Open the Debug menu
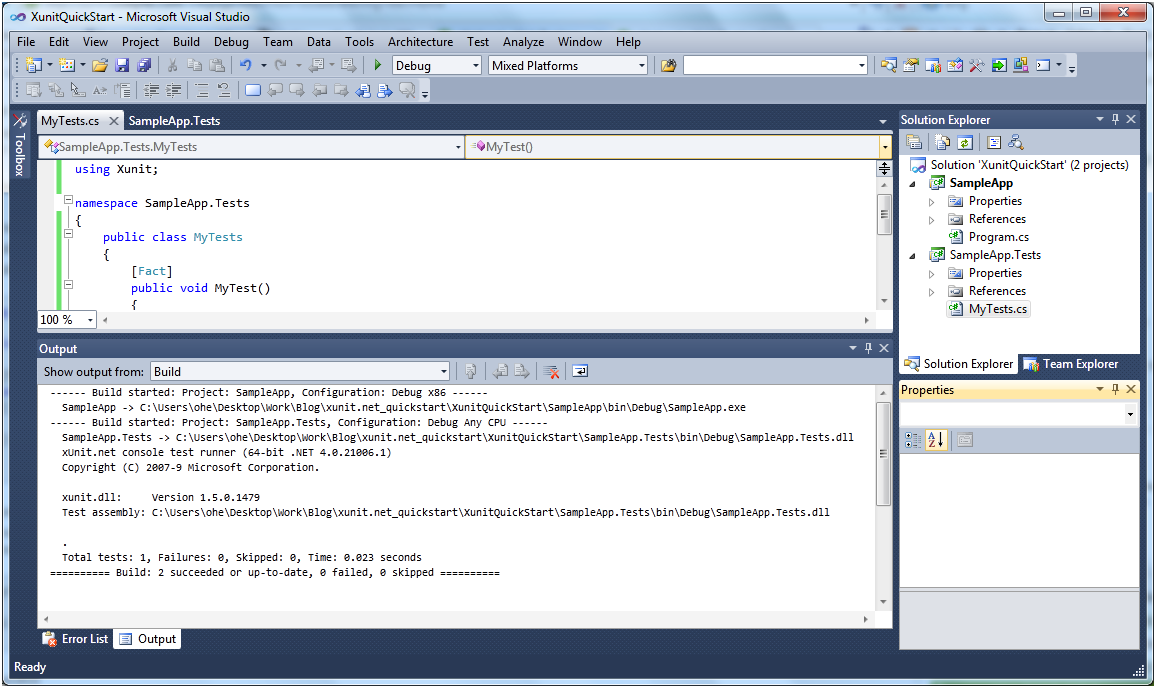This screenshot has width=1156, height=688. [x=231, y=42]
